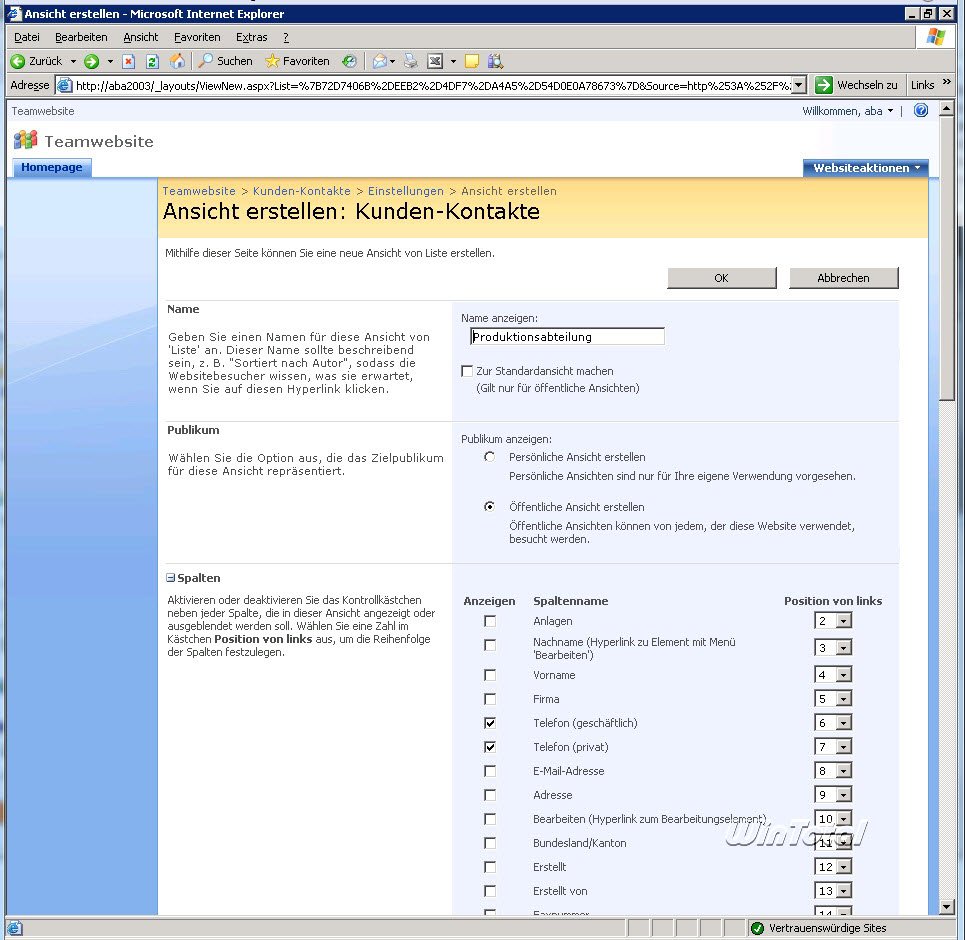Switch to the Homepage tab
This screenshot has height=940, width=965.
coord(52,167)
